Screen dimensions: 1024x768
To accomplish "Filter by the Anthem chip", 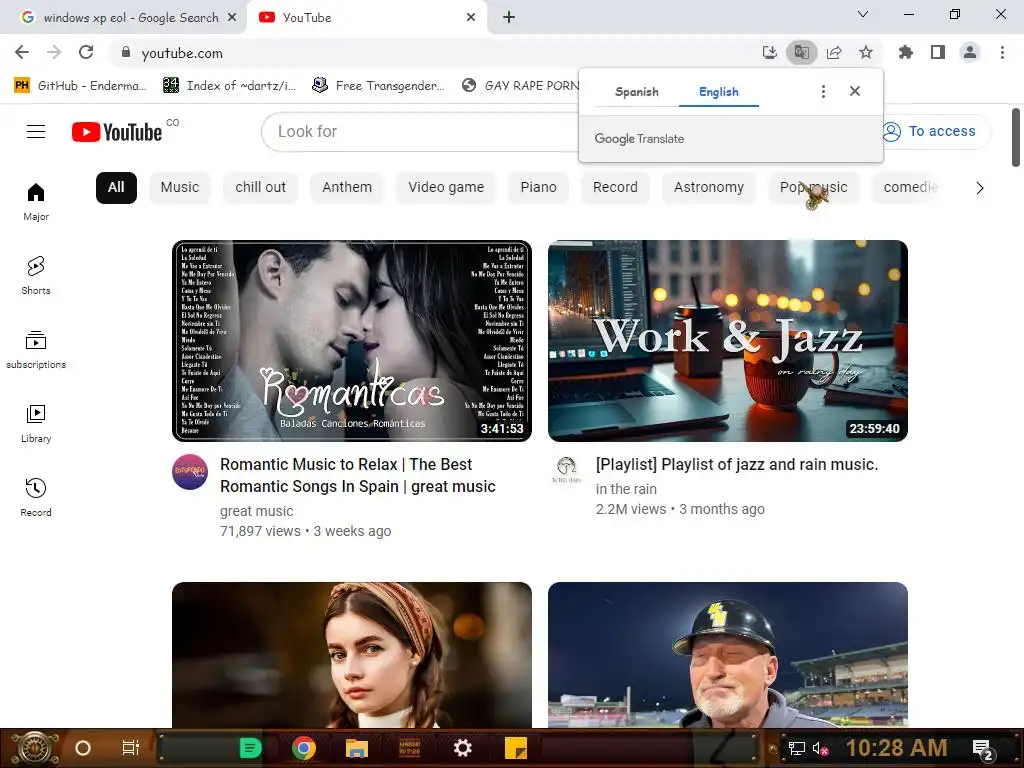I will pos(347,187).
